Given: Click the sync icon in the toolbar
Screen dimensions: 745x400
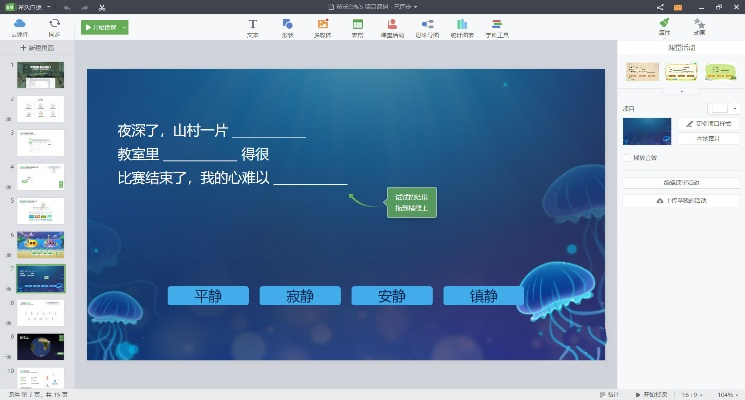Looking at the screenshot, I should click(x=54, y=26).
